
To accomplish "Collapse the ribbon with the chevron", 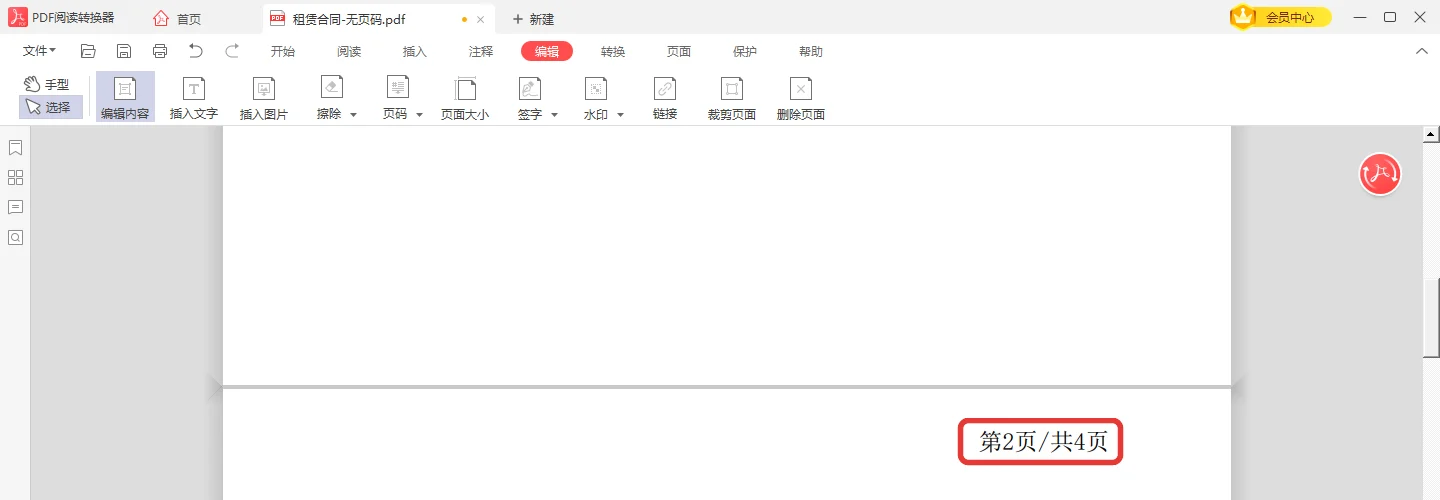I will point(1421,51).
